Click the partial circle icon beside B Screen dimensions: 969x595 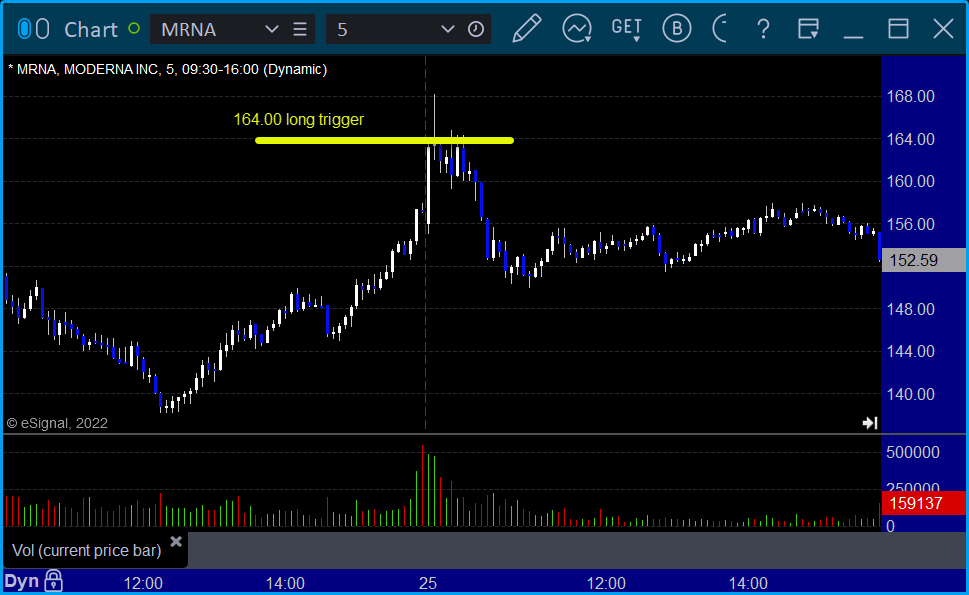point(719,29)
